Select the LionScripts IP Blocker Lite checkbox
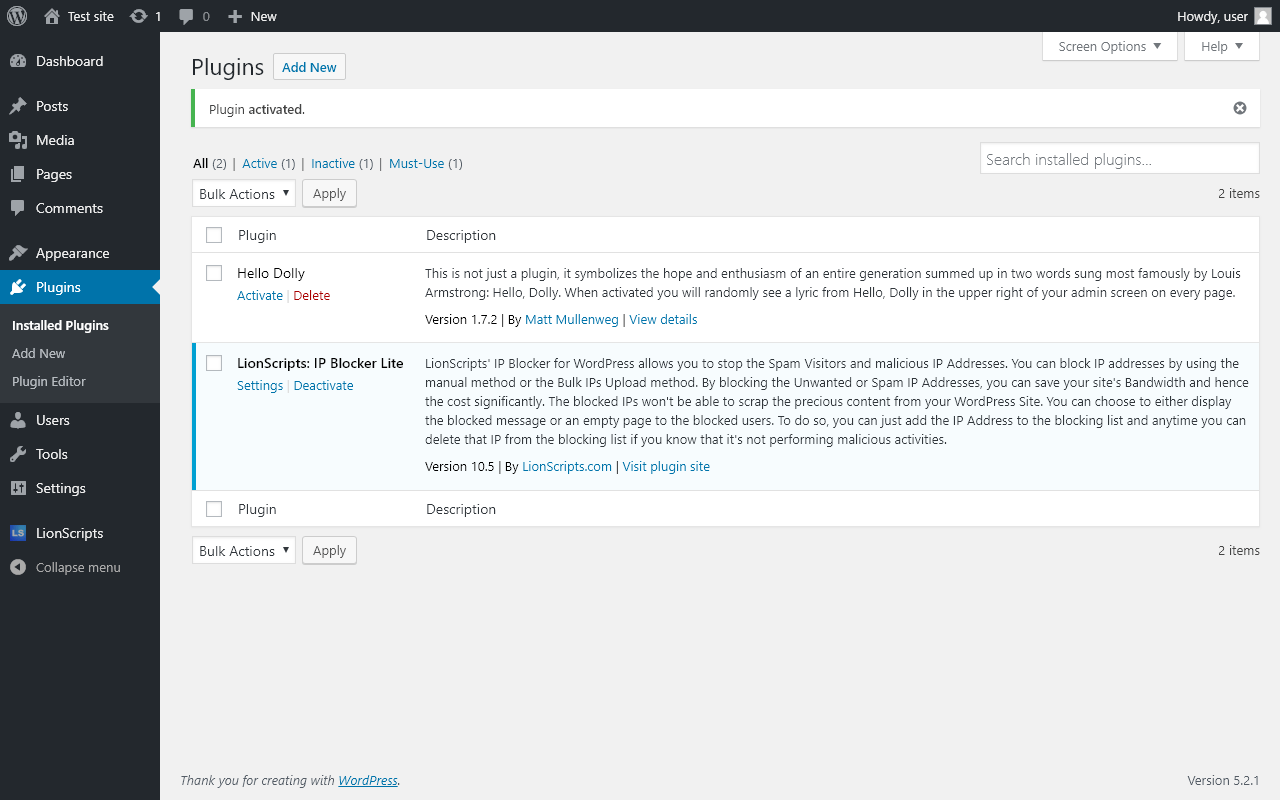 point(214,363)
